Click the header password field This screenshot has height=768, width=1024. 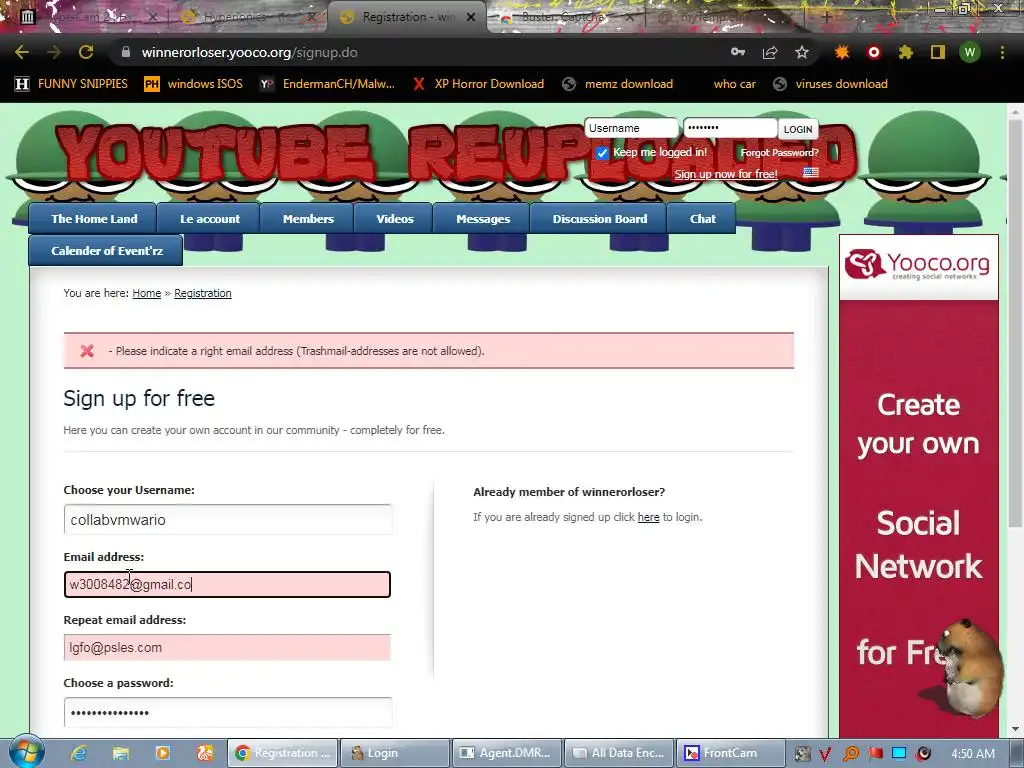[x=729, y=128]
